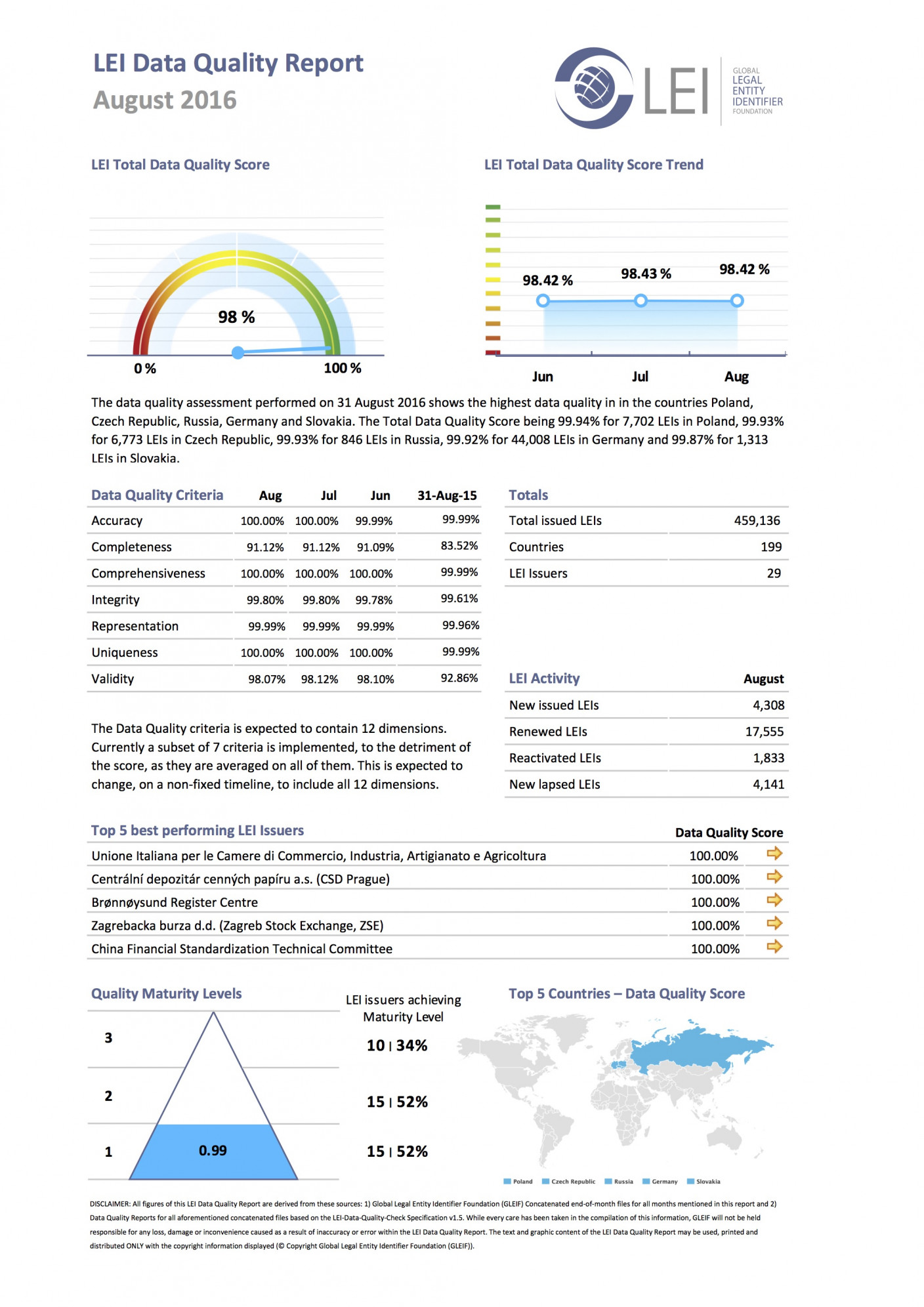Click the 31-Aug-15 column header
924x1307 pixels.
coord(448,495)
